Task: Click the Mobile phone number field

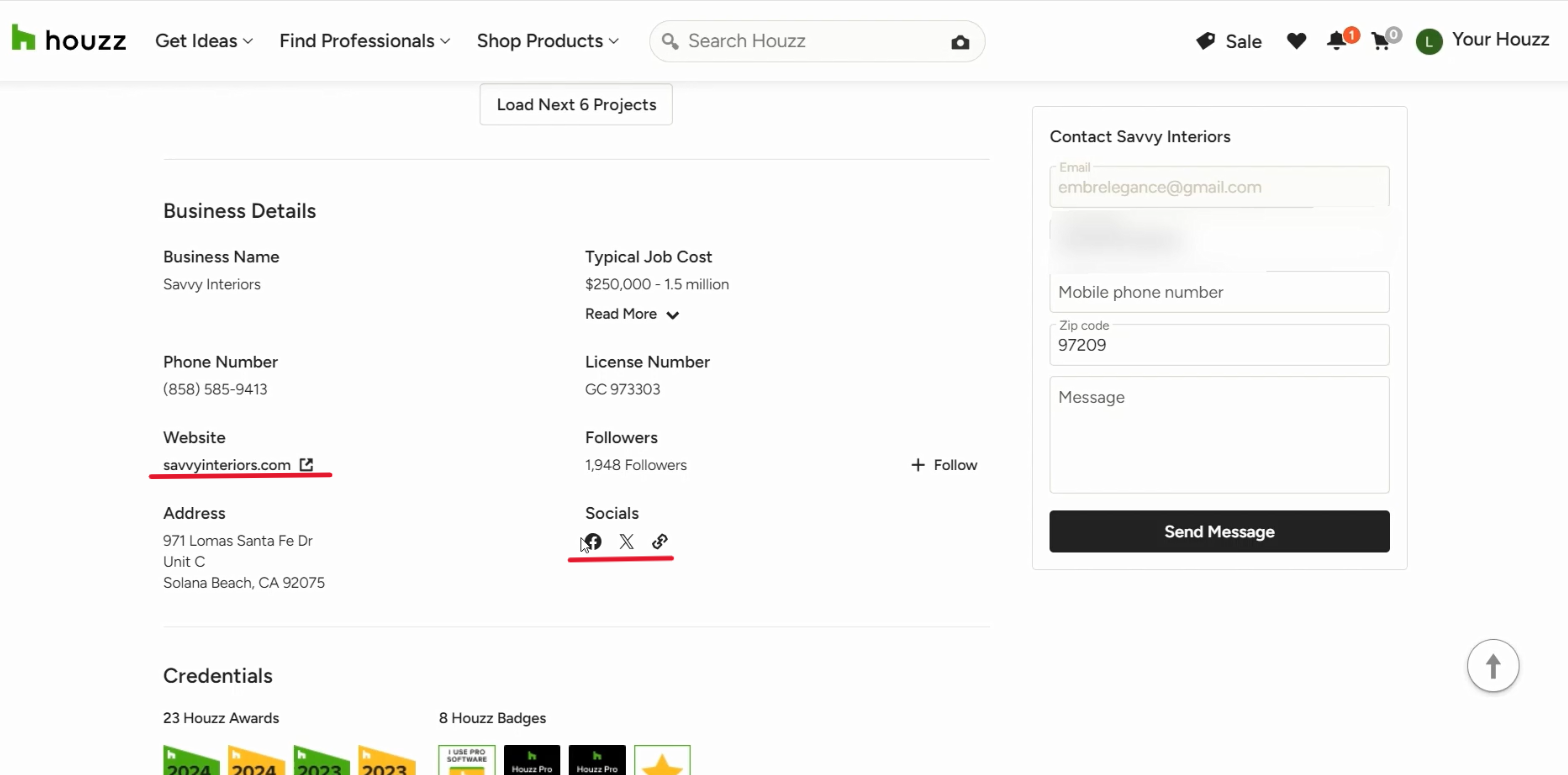Action: pyautogui.click(x=1219, y=292)
